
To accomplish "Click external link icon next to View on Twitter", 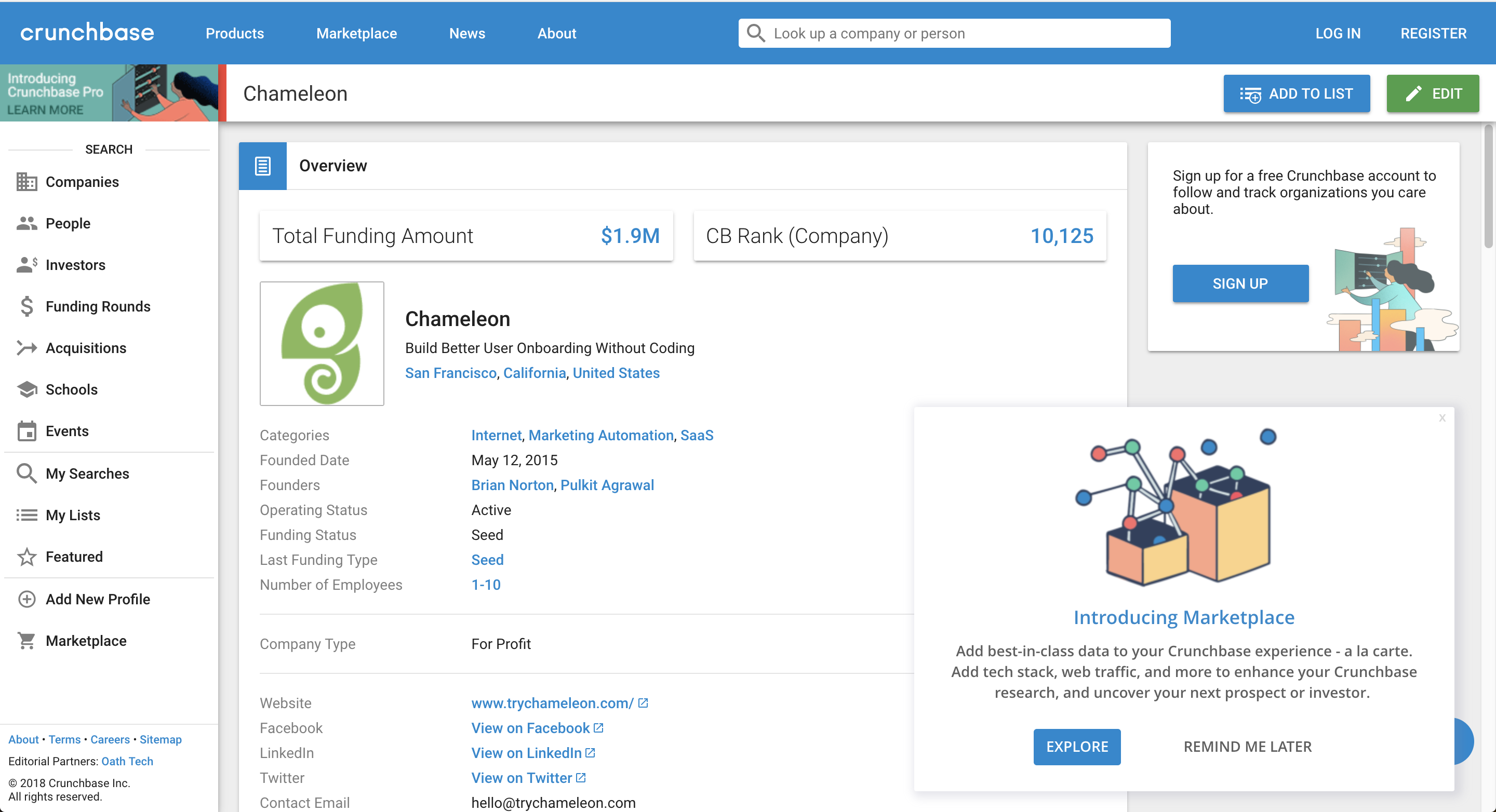I will 581,778.
